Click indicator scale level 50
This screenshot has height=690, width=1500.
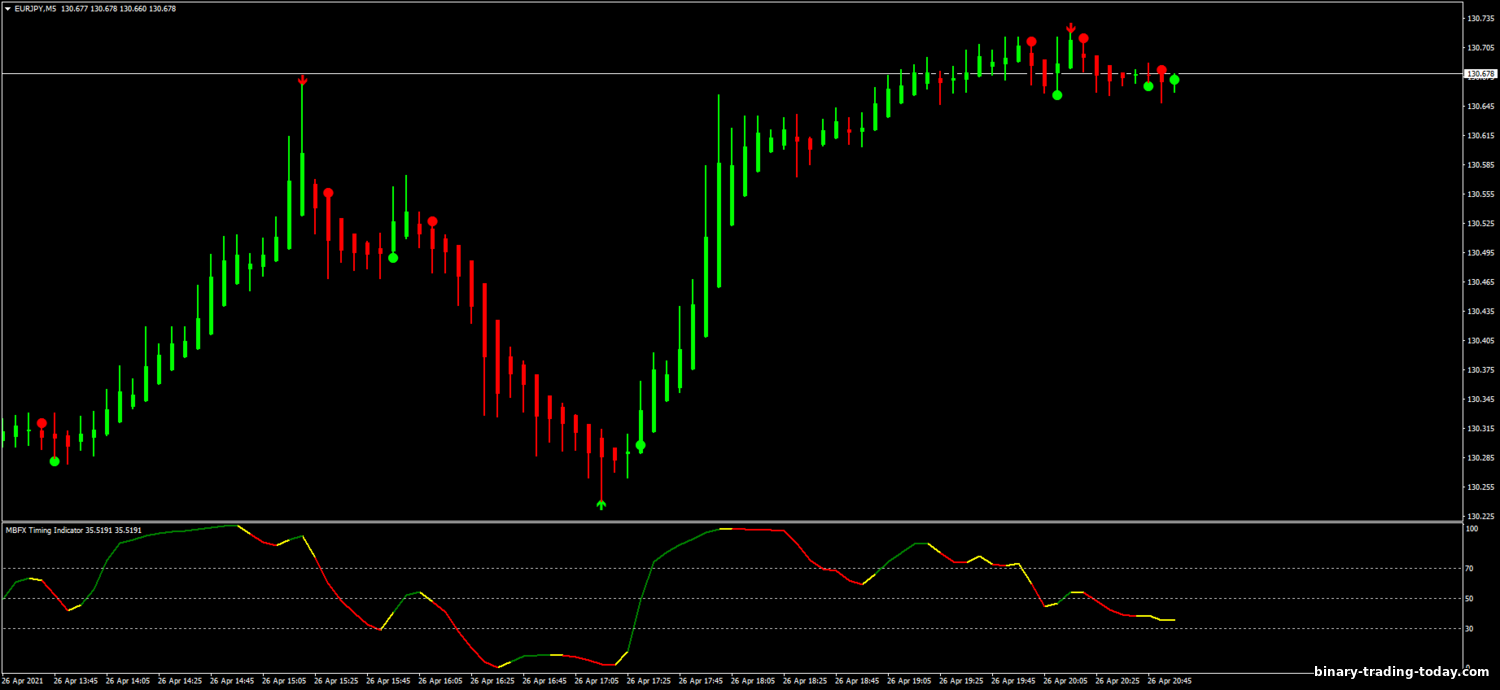(1470, 599)
